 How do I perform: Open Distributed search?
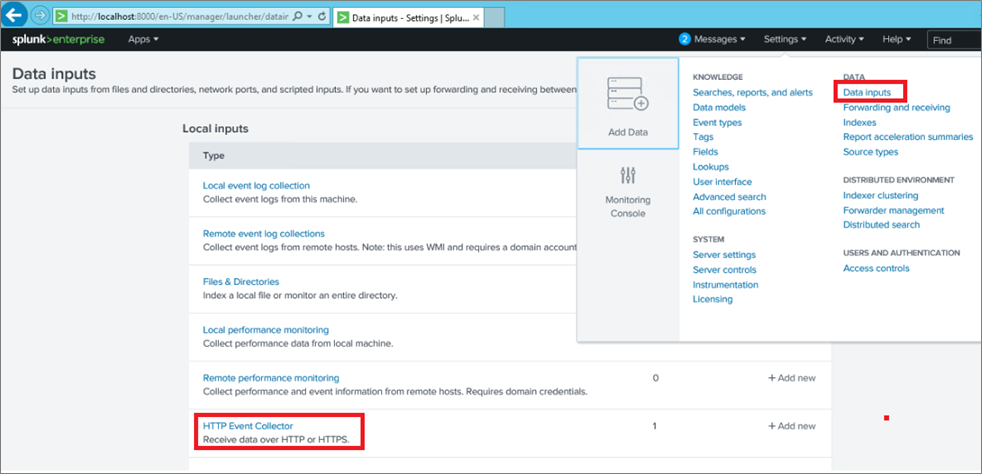point(881,224)
